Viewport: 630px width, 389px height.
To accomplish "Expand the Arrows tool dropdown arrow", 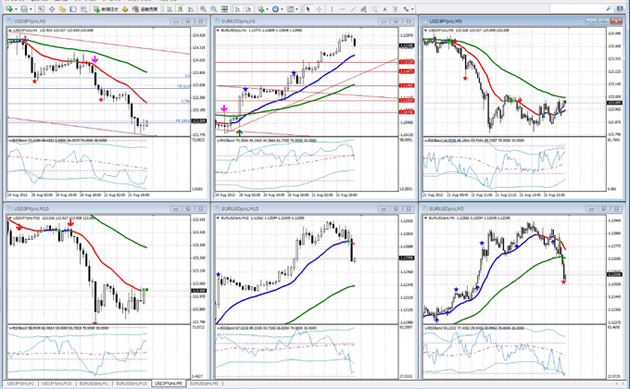I will pyautogui.click(x=412, y=9).
